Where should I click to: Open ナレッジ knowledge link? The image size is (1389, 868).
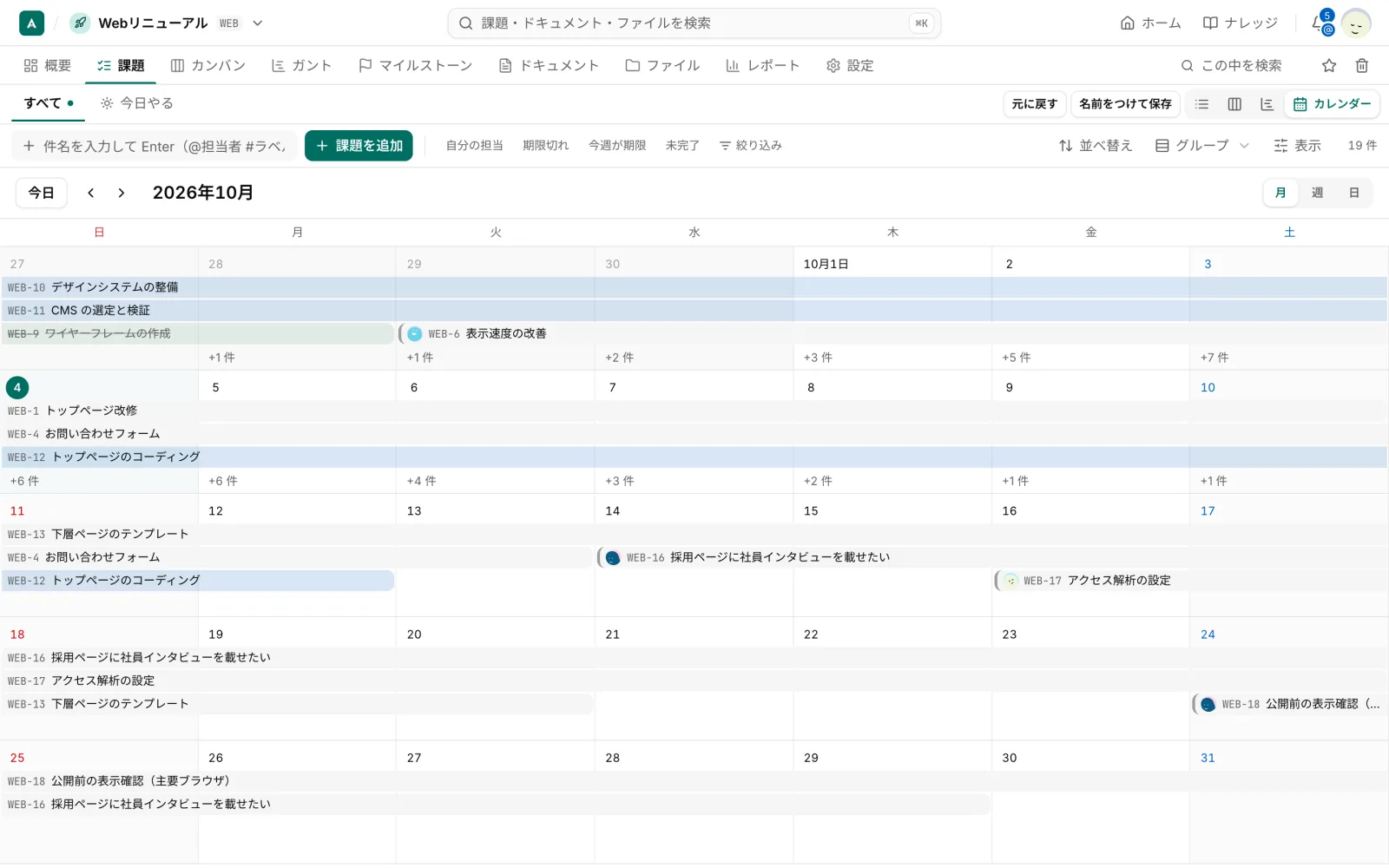(1240, 23)
